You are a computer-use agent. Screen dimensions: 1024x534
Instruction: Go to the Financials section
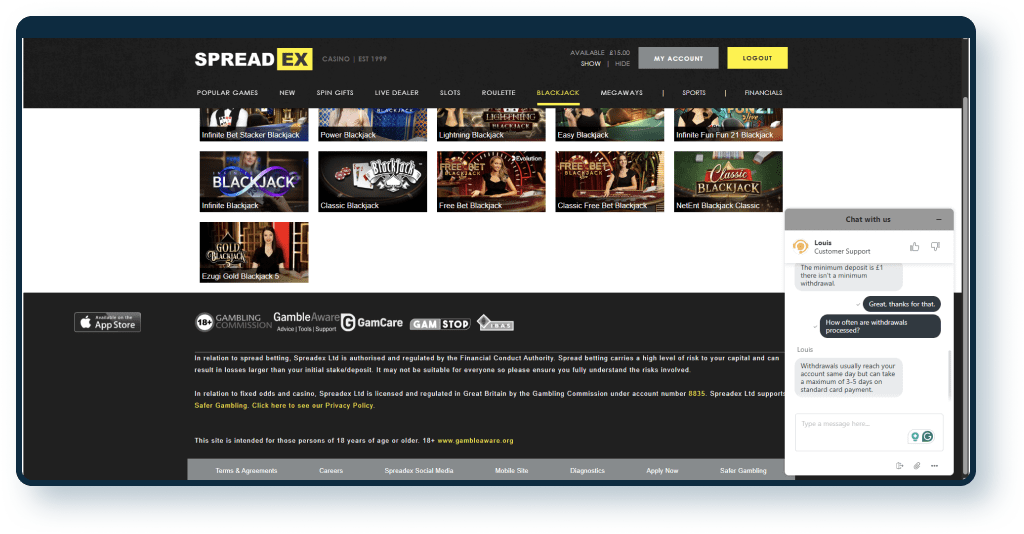pyautogui.click(x=763, y=93)
